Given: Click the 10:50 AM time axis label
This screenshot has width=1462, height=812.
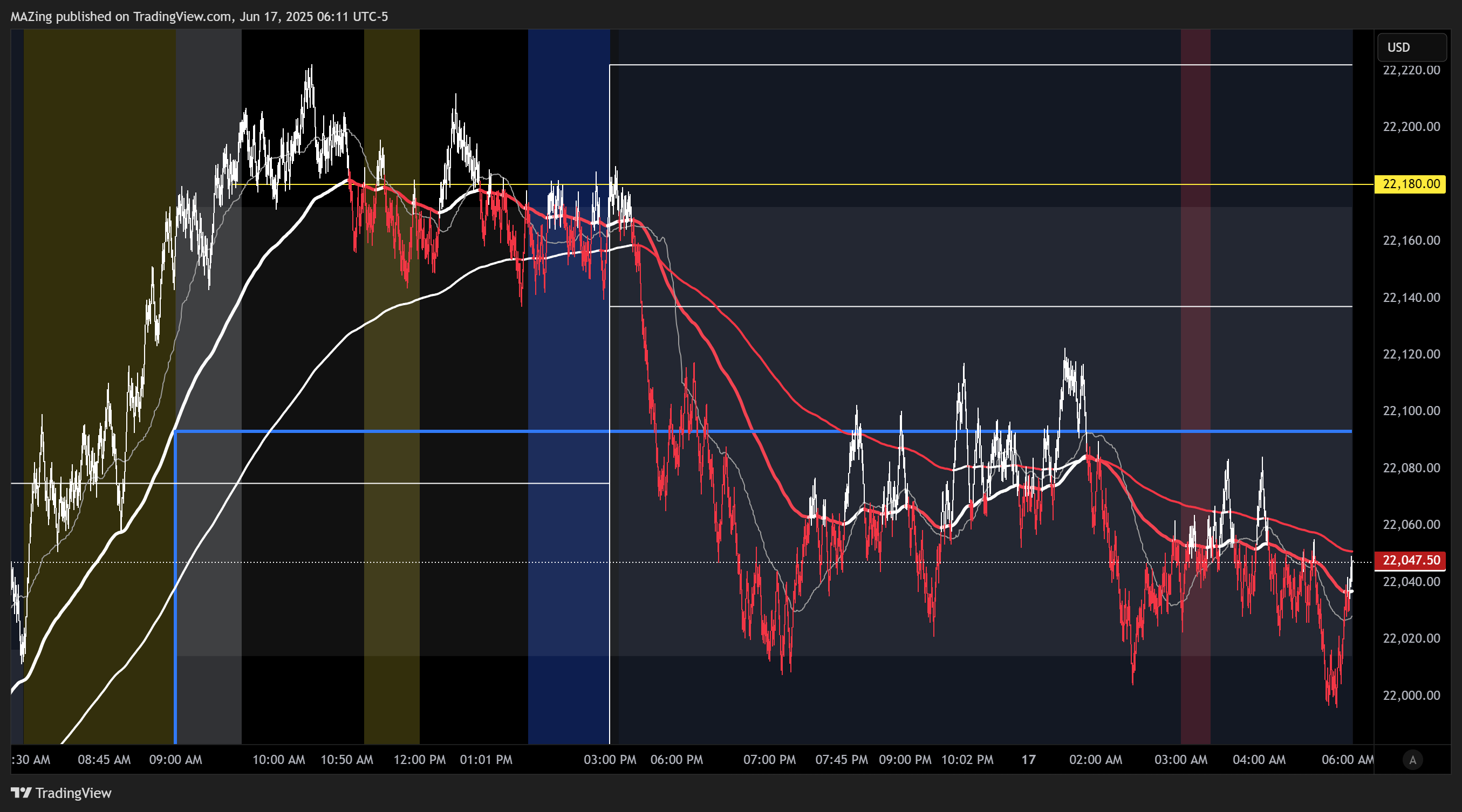Looking at the screenshot, I should 347,760.
